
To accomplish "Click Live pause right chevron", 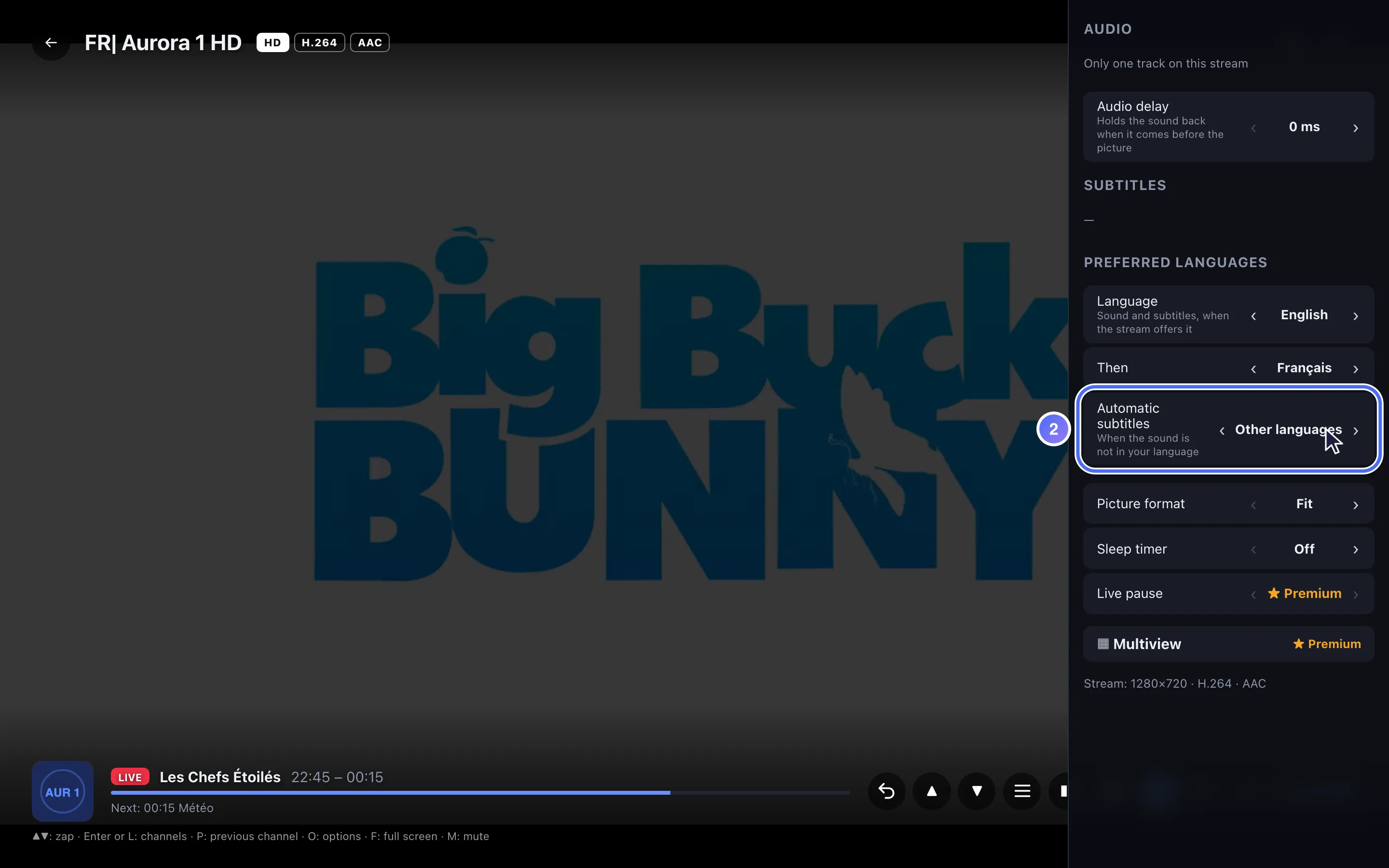I will click(1356, 594).
